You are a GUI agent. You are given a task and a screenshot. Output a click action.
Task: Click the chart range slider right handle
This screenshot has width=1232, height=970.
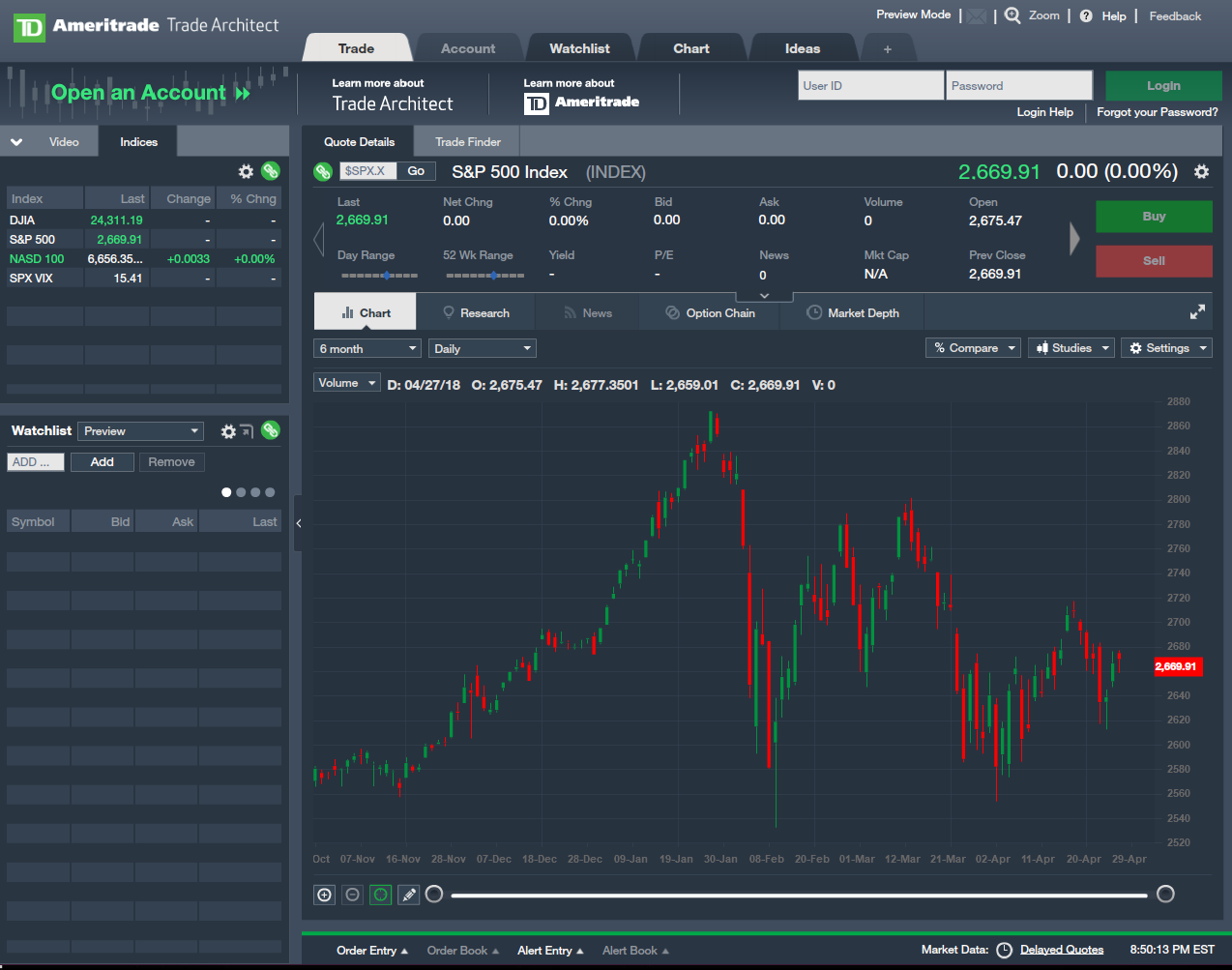click(x=1165, y=894)
